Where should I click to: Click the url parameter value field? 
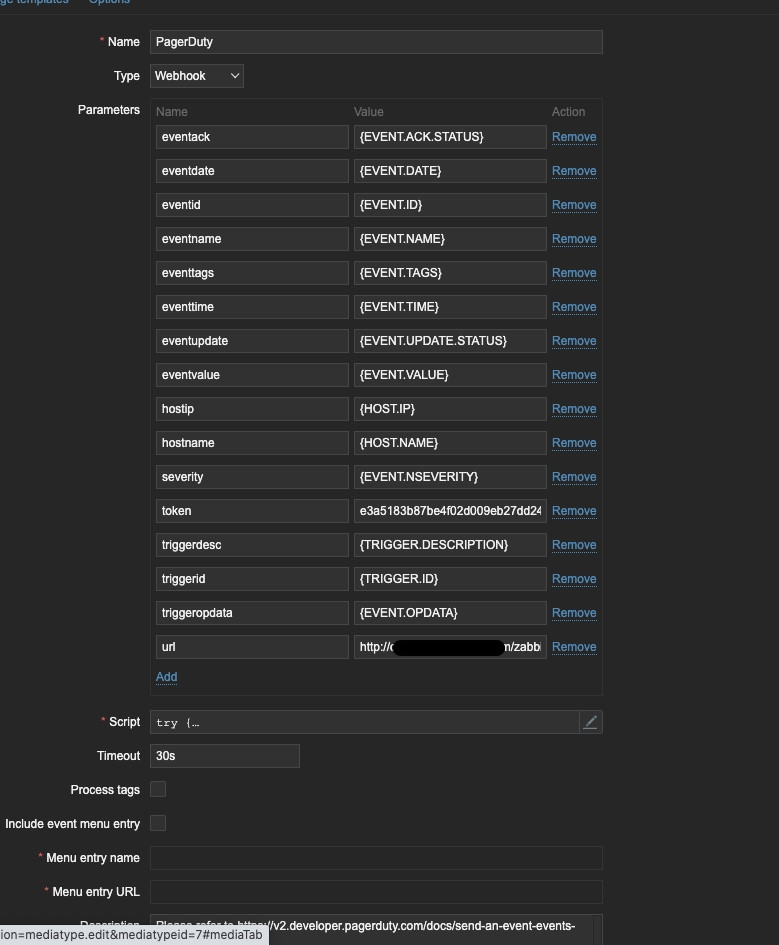tap(450, 647)
